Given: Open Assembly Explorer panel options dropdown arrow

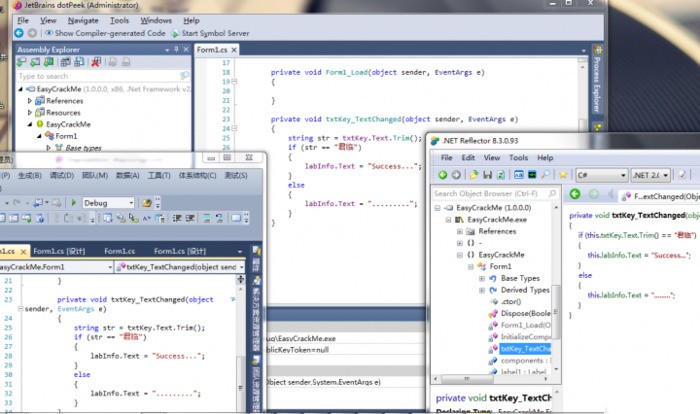Looking at the screenshot, I should click(167, 50).
